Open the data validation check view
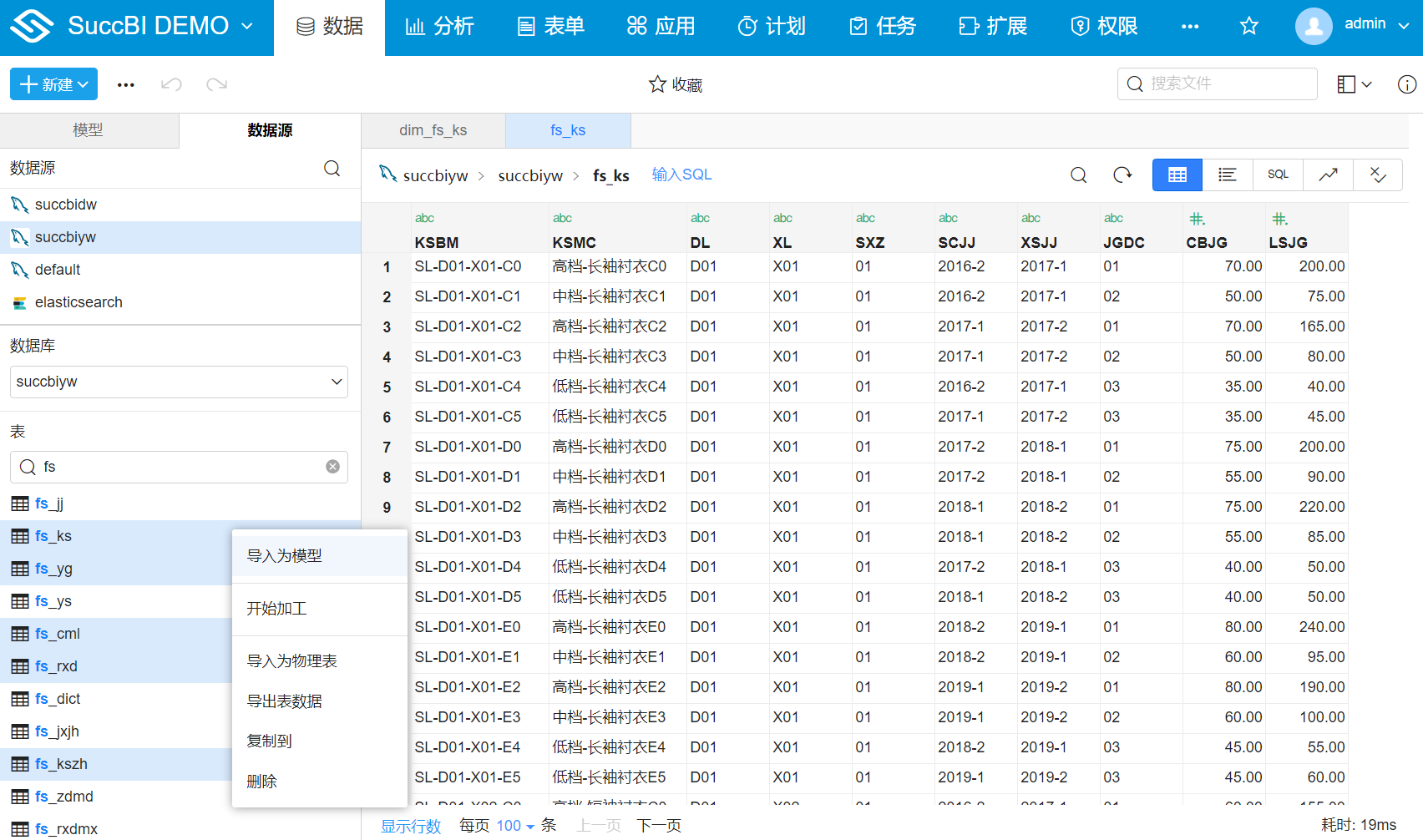This screenshot has width=1423, height=840. (x=1378, y=175)
